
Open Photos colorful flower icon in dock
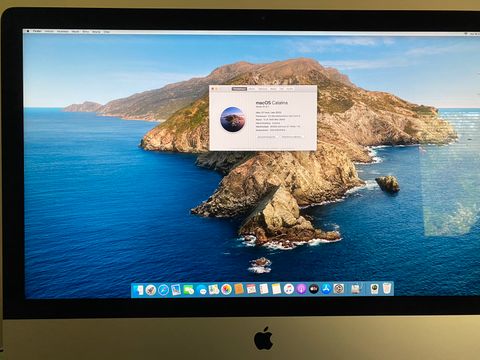[226, 289]
